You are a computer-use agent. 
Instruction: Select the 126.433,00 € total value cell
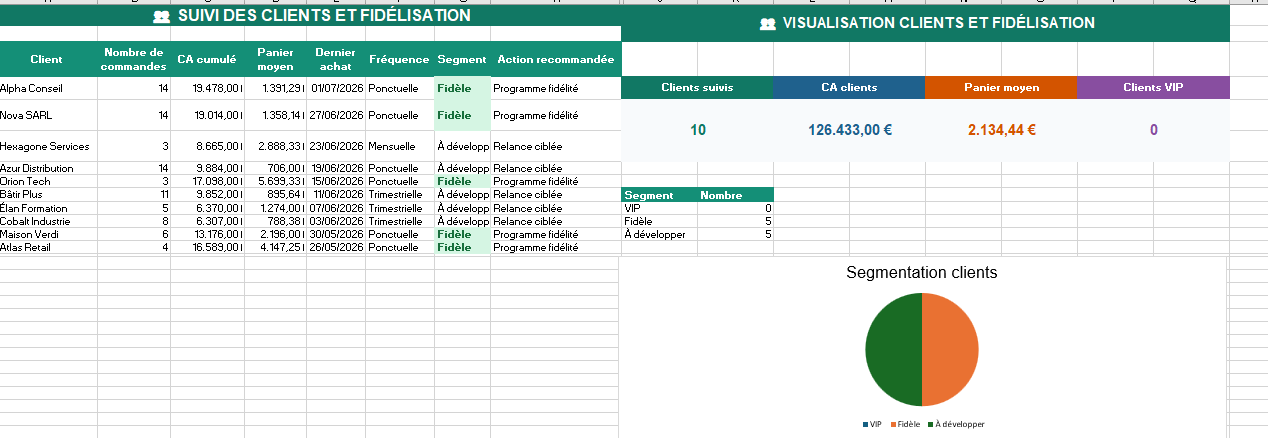pyautogui.click(x=849, y=129)
